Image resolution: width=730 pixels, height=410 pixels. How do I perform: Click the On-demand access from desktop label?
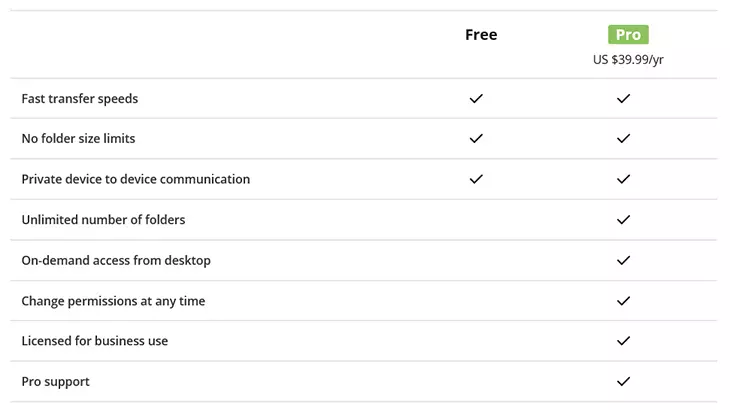pyautogui.click(x=116, y=261)
